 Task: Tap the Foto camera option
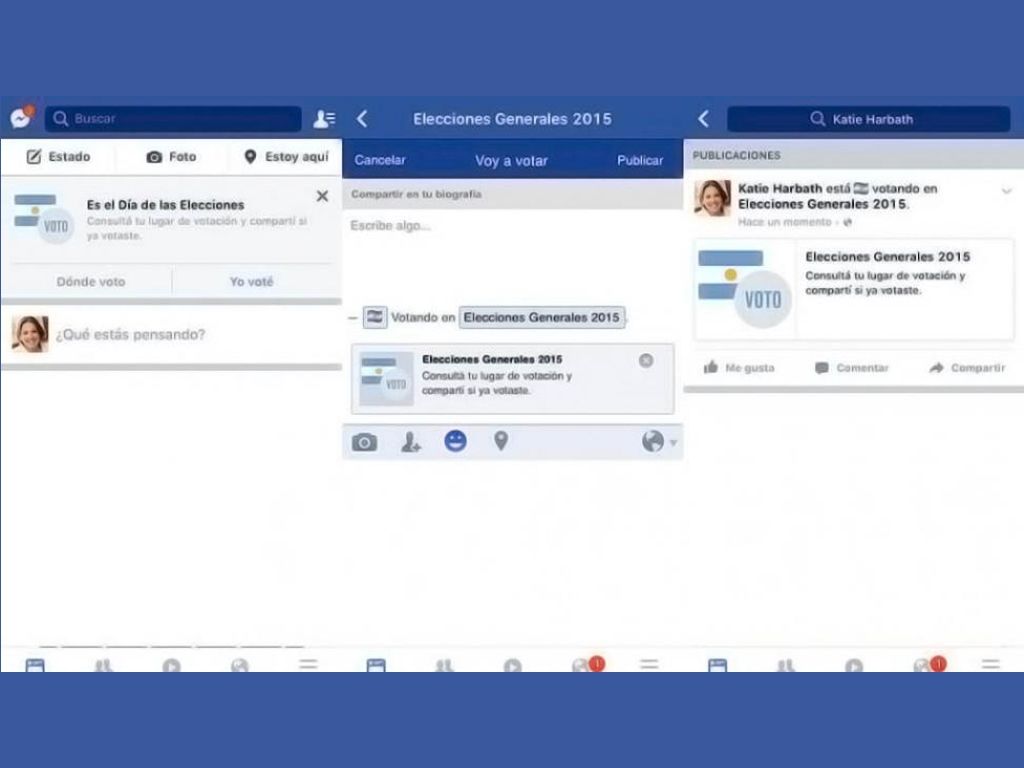coord(171,157)
